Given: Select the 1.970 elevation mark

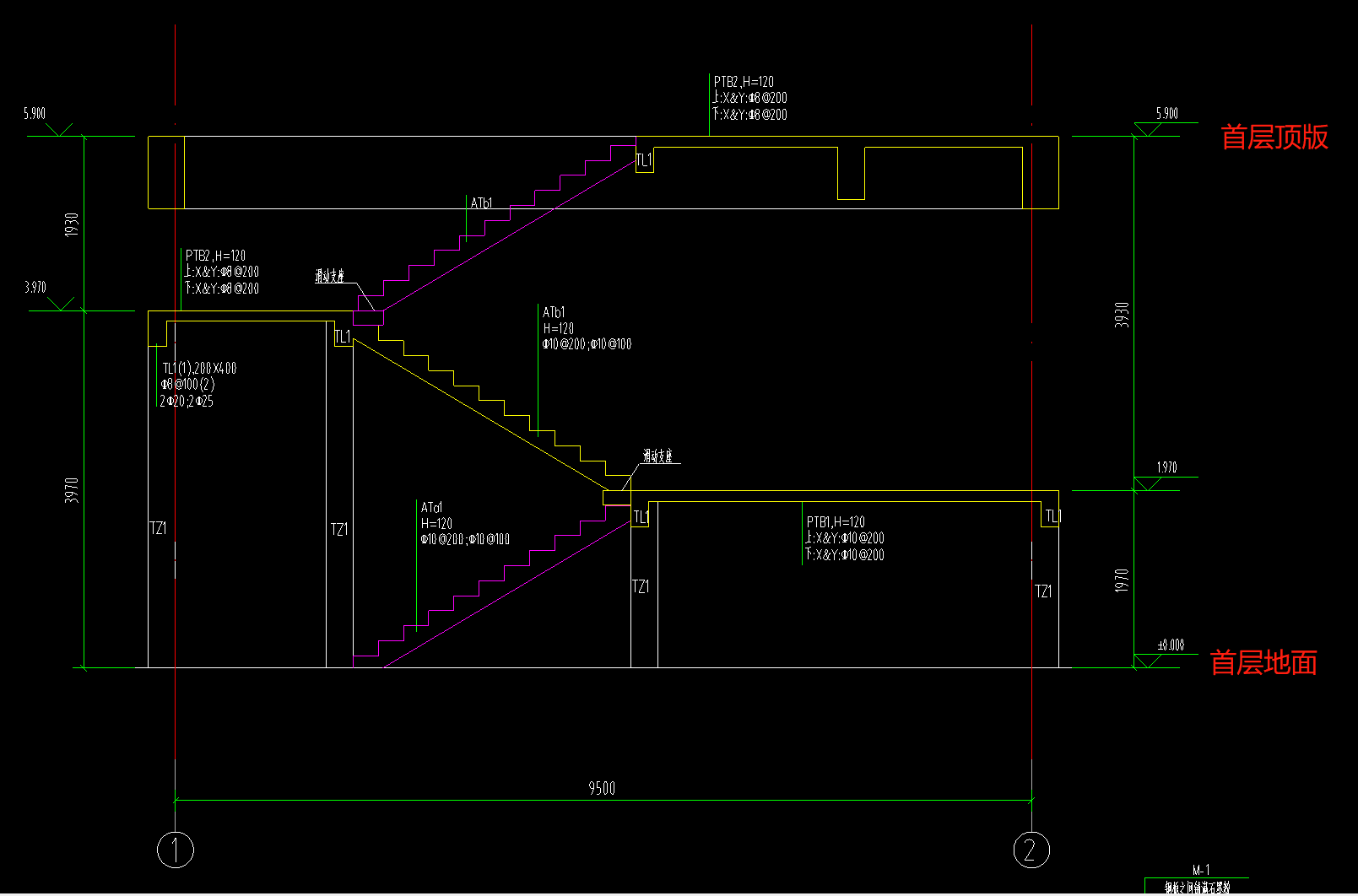Looking at the screenshot, I should pyautogui.click(x=1166, y=467).
